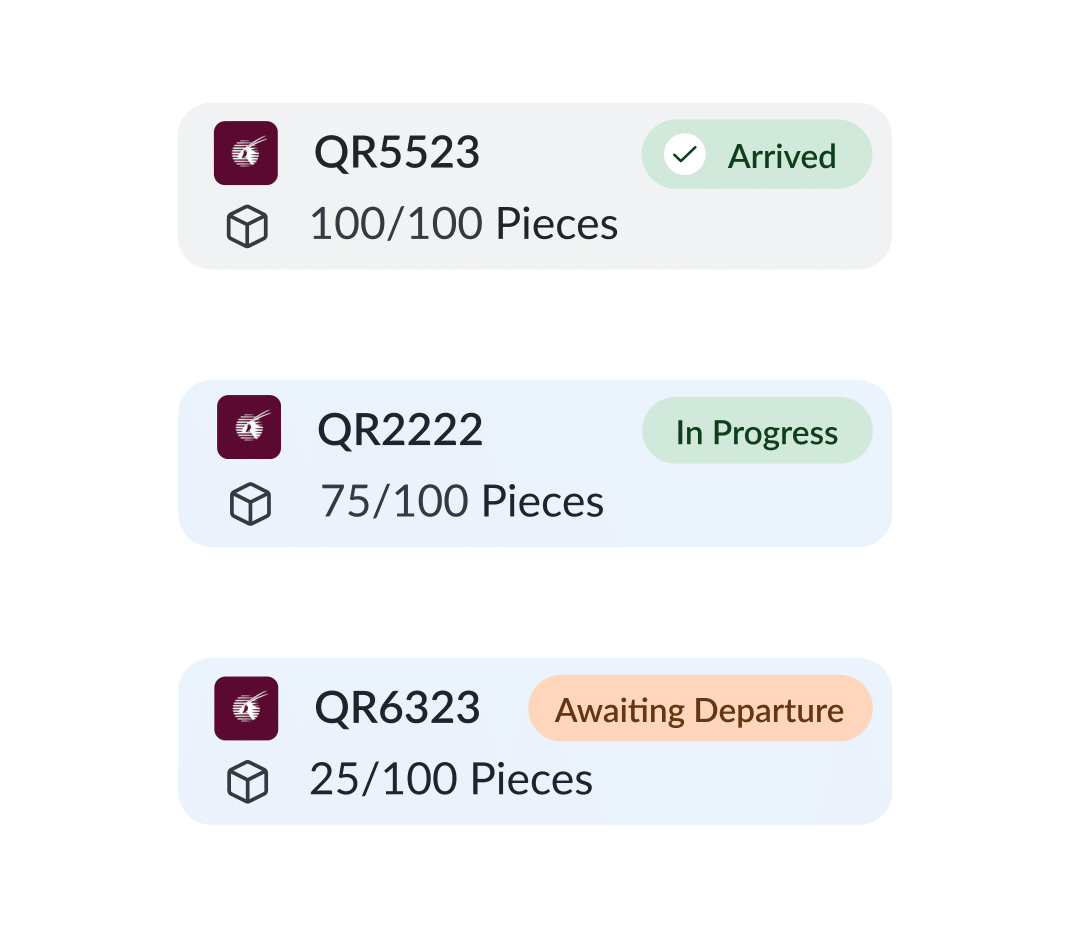1073x928 pixels.
Task: Click the Qatar Airways logo for QR6323
Action: [246, 708]
